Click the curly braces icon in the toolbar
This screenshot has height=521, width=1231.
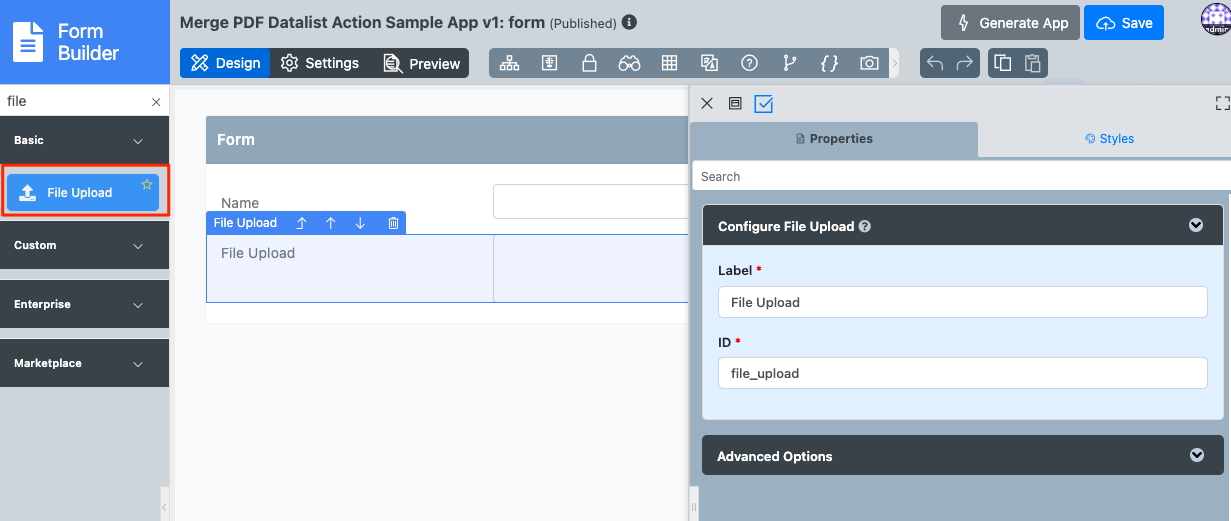(x=829, y=63)
